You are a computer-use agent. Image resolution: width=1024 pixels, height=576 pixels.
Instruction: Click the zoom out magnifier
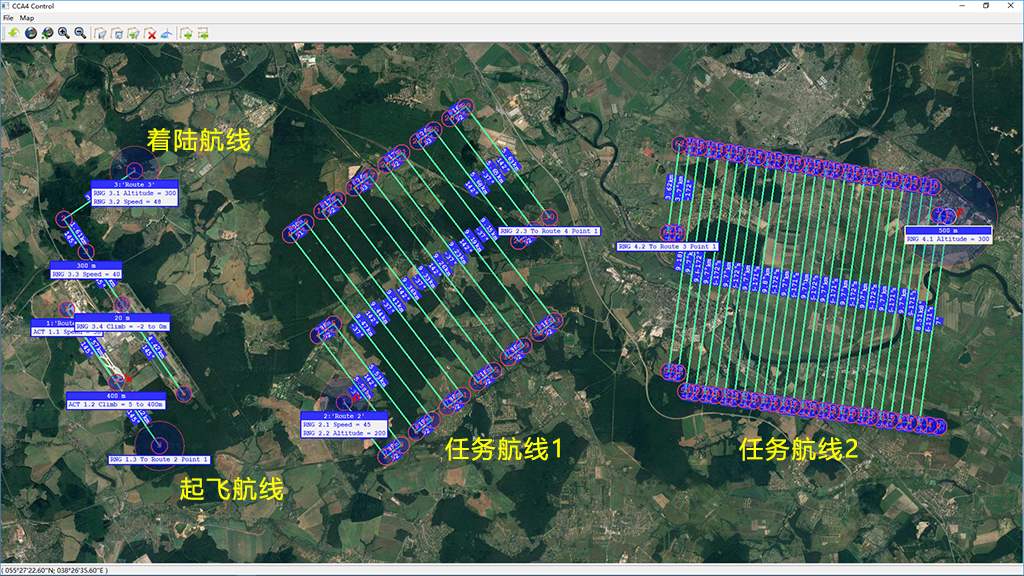[x=80, y=33]
